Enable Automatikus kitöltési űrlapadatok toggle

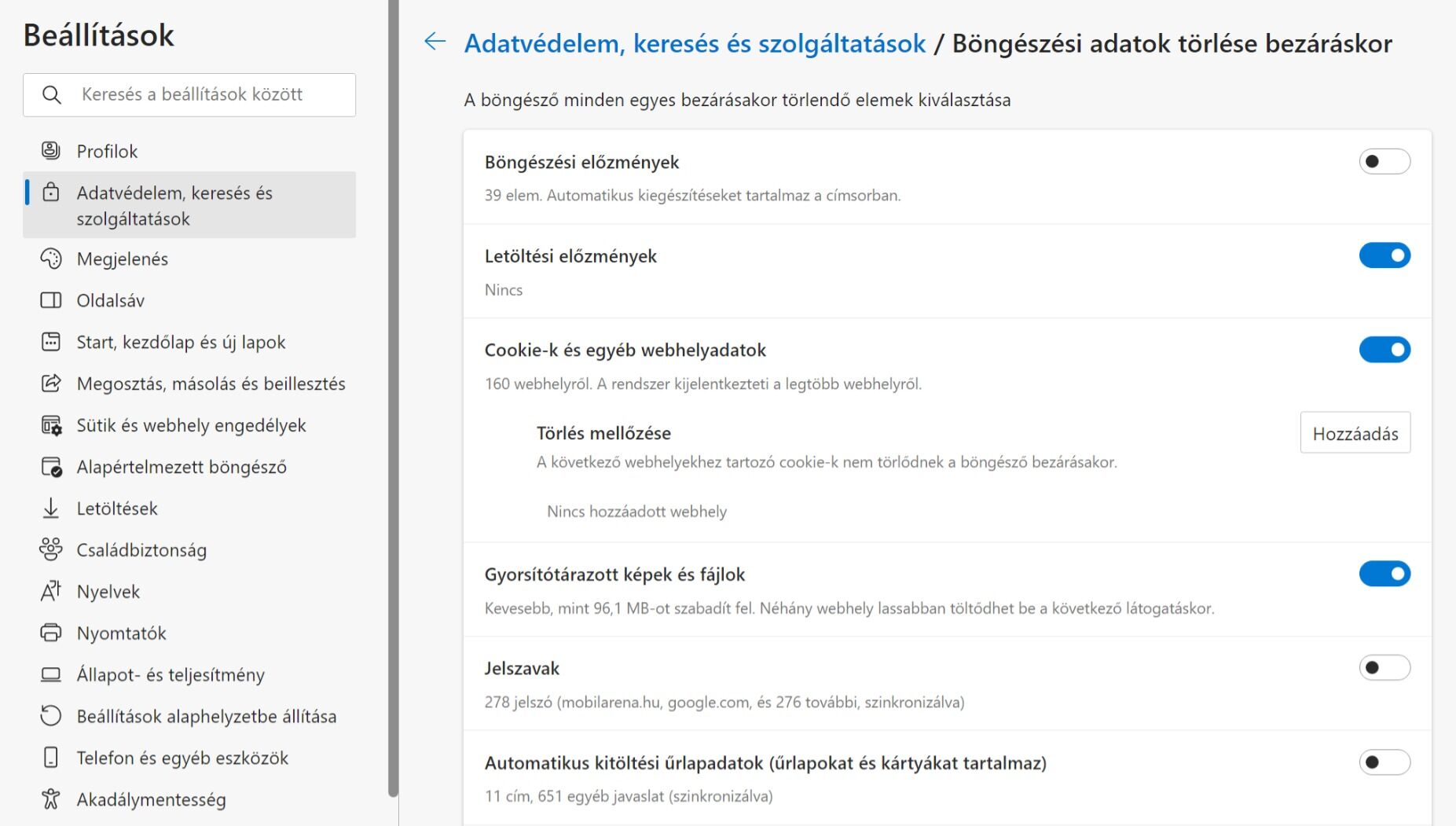(1384, 762)
